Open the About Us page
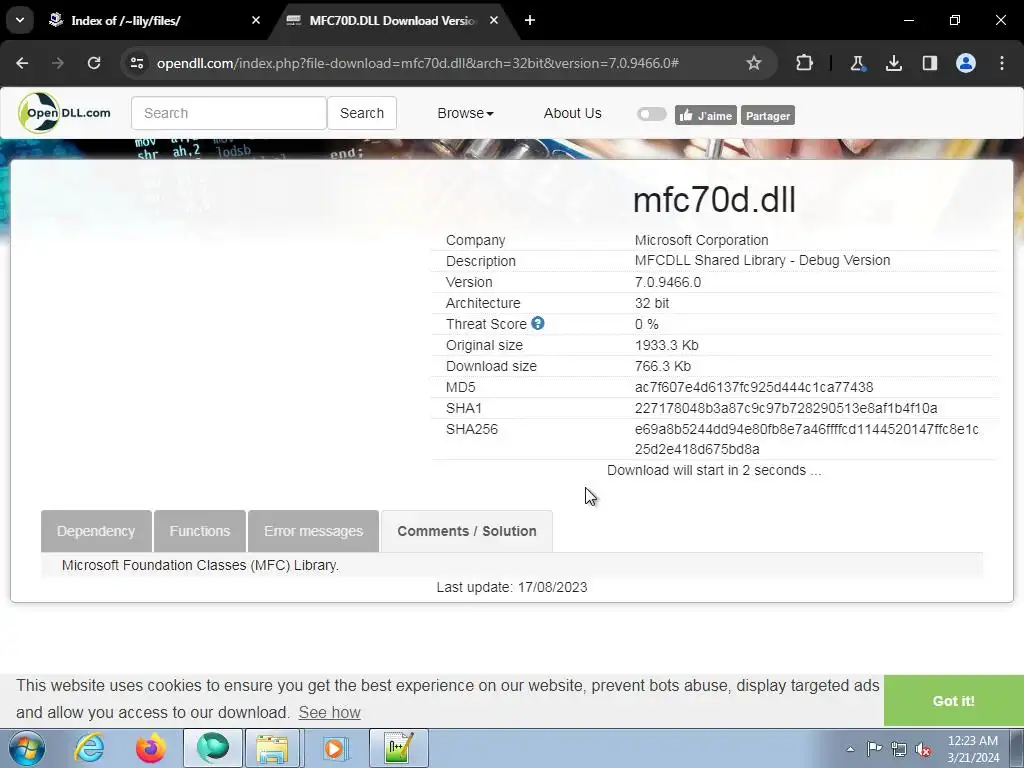 click(x=572, y=113)
